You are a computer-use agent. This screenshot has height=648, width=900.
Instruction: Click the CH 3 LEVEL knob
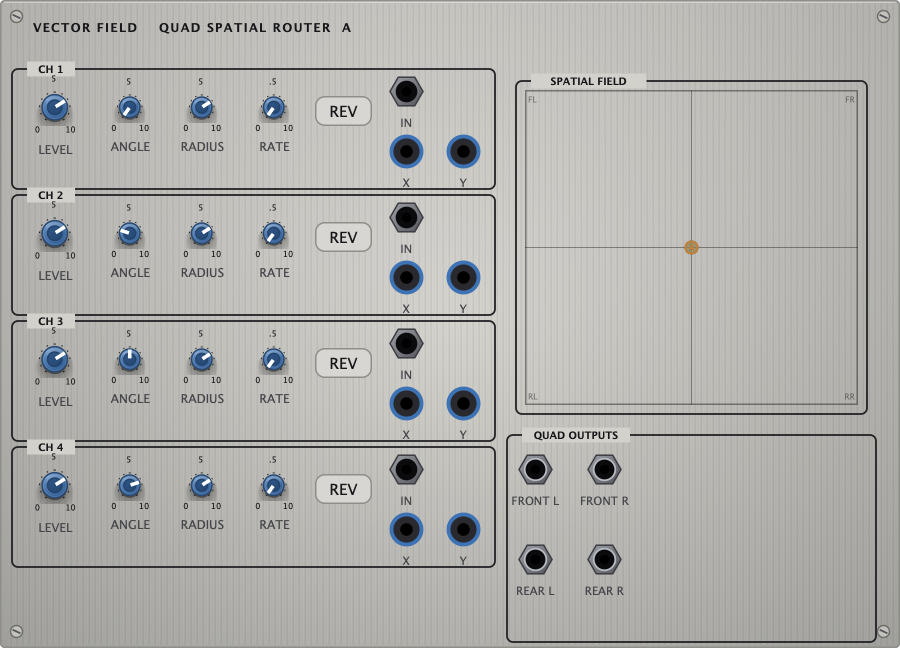click(x=55, y=360)
